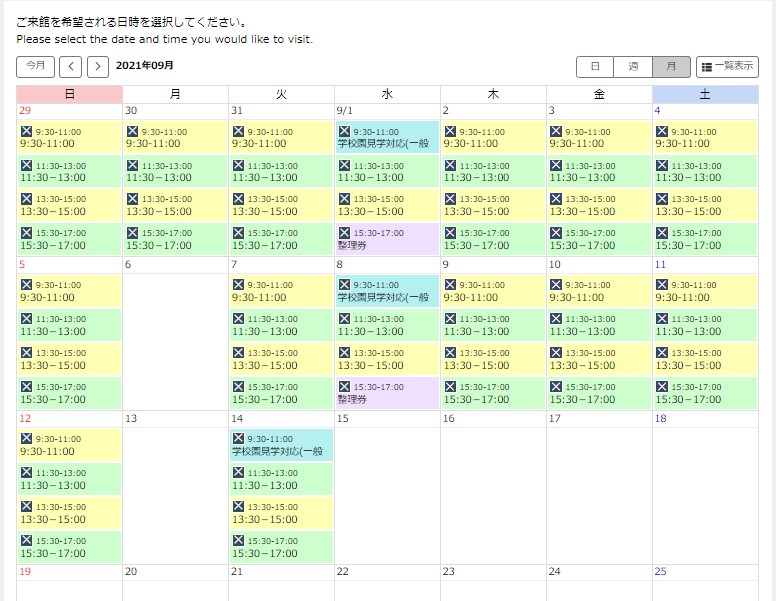Click X icon on Sept 7 13:30-15:00 slot
The image size is (776, 601).
[x=238, y=353]
